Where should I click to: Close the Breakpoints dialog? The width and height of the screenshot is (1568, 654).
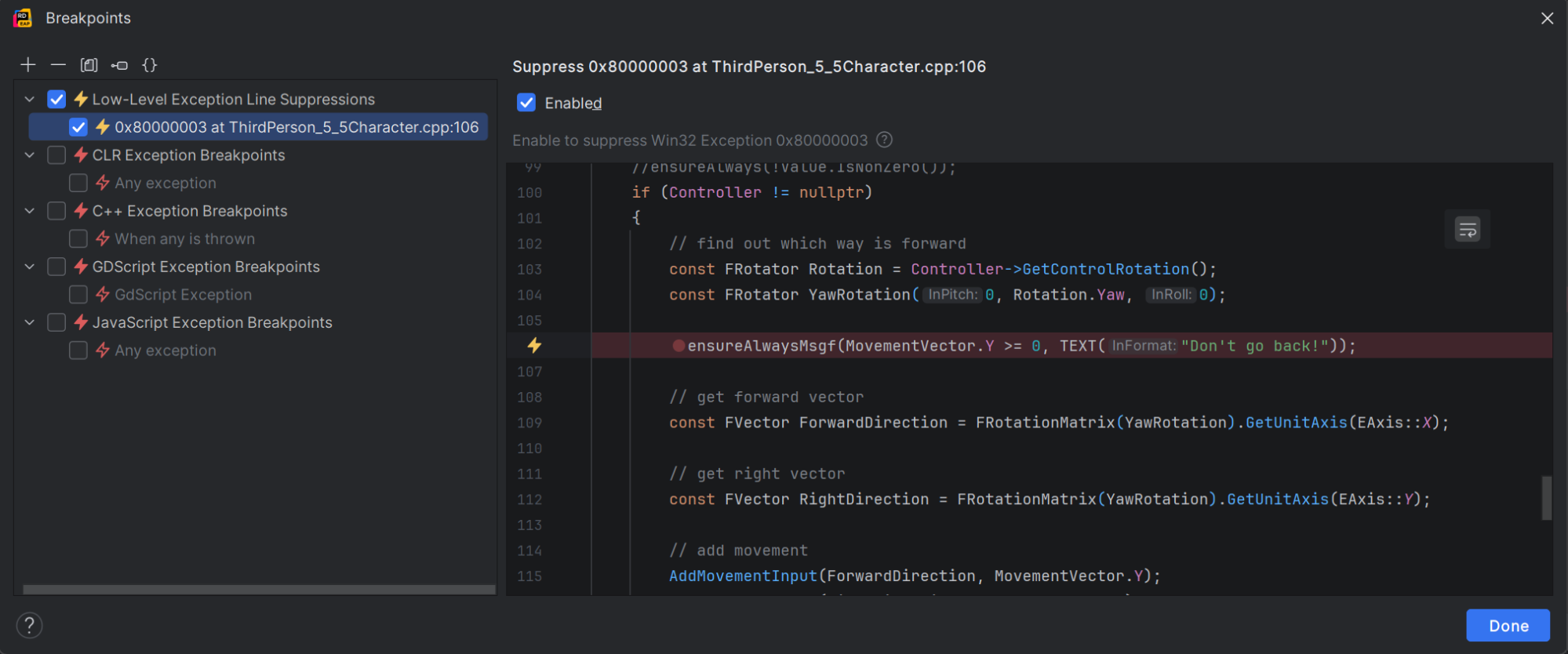1547,18
